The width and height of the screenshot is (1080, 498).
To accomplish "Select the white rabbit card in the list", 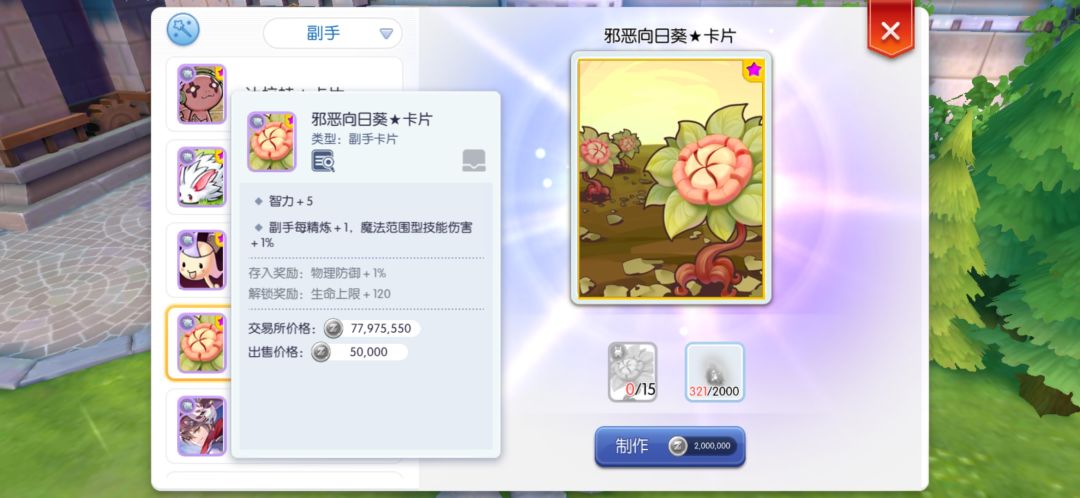I will [202, 176].
